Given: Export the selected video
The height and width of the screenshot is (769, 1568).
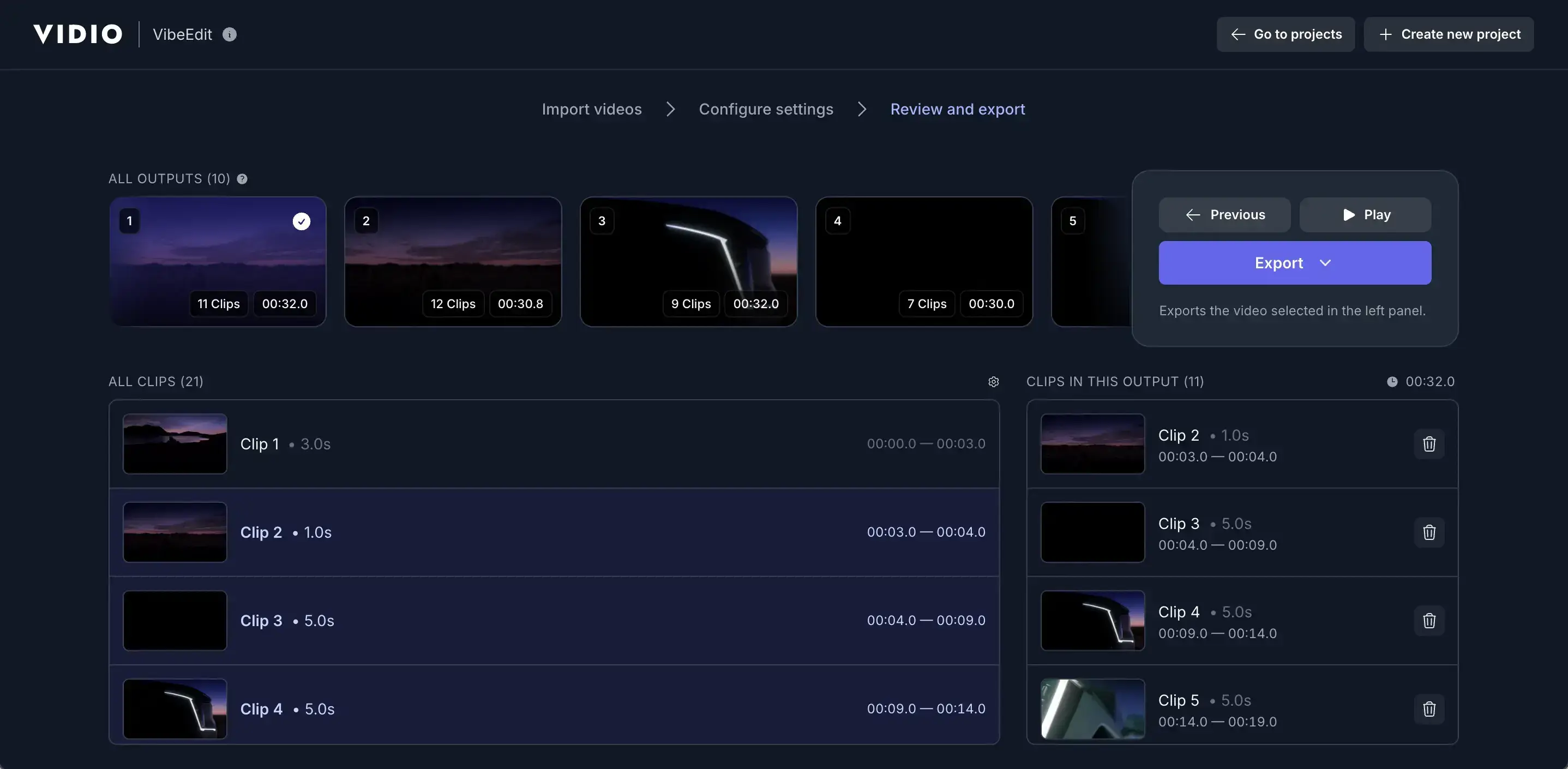Looking at the screenshot, I should pos(1278,263).
